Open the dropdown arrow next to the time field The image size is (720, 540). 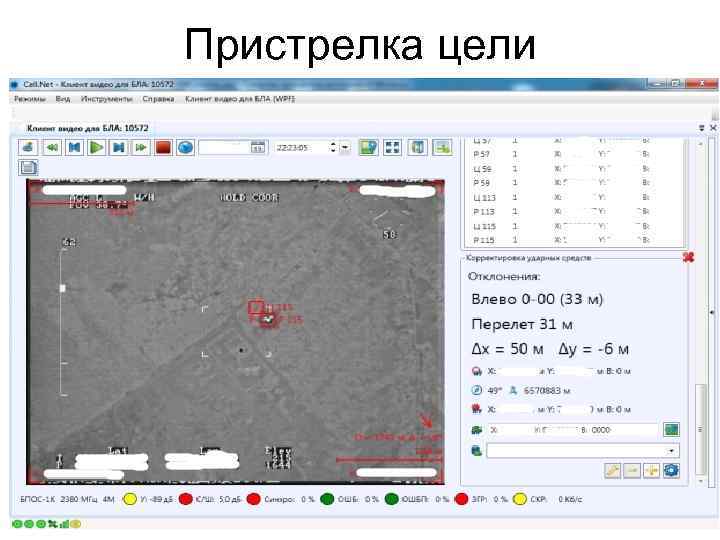(x=345, y=148)
